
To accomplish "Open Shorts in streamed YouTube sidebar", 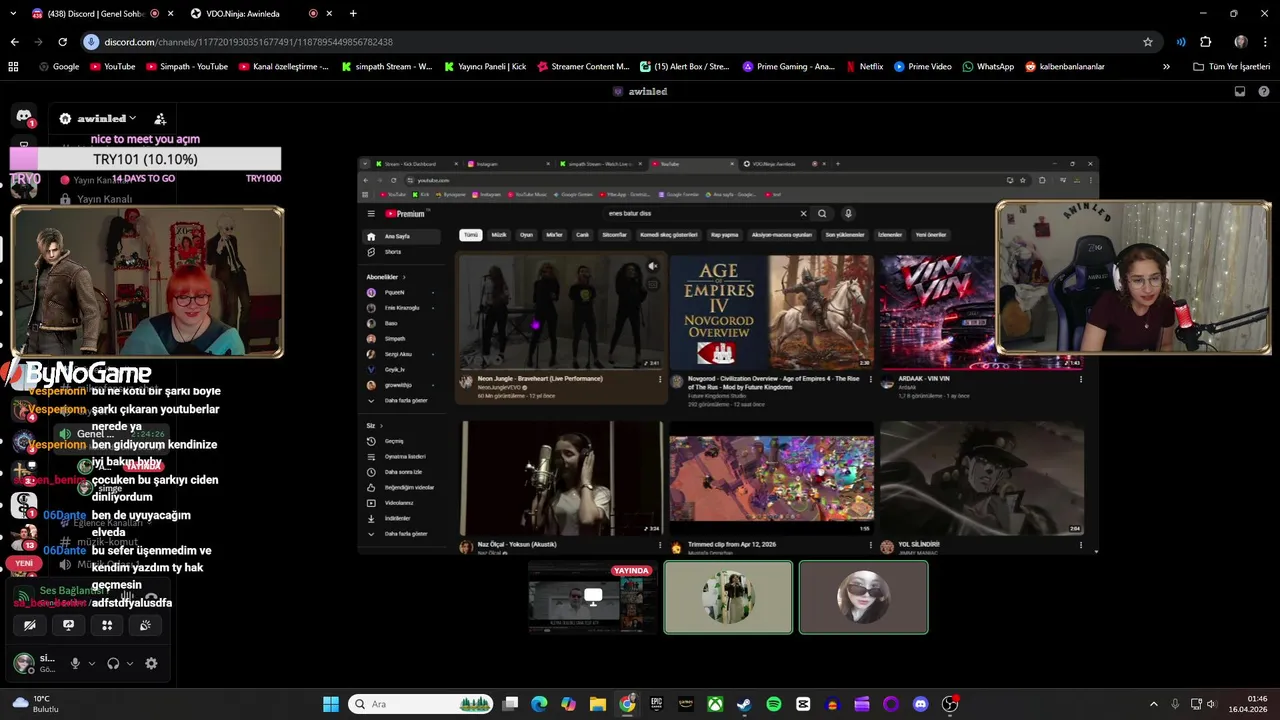I will 392,252.
